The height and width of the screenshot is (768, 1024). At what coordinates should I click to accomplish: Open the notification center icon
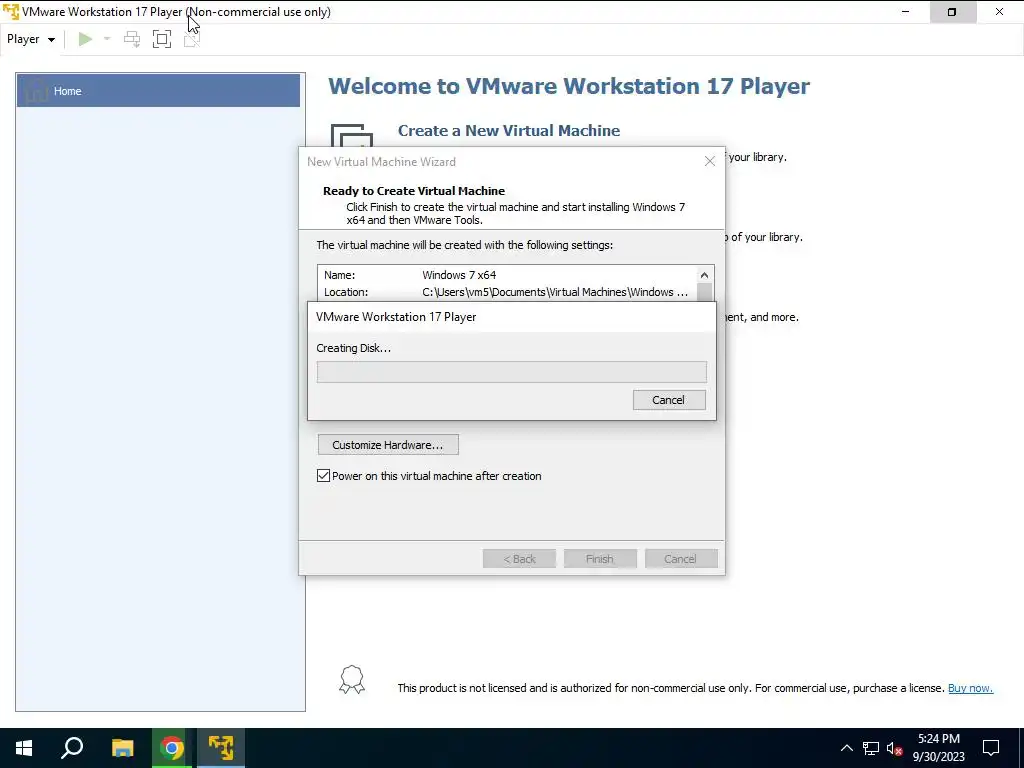coord(991,748)
